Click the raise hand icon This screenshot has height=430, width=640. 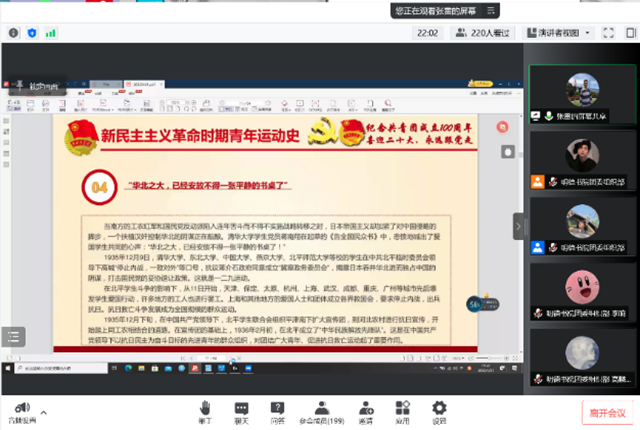coord(205,411)
